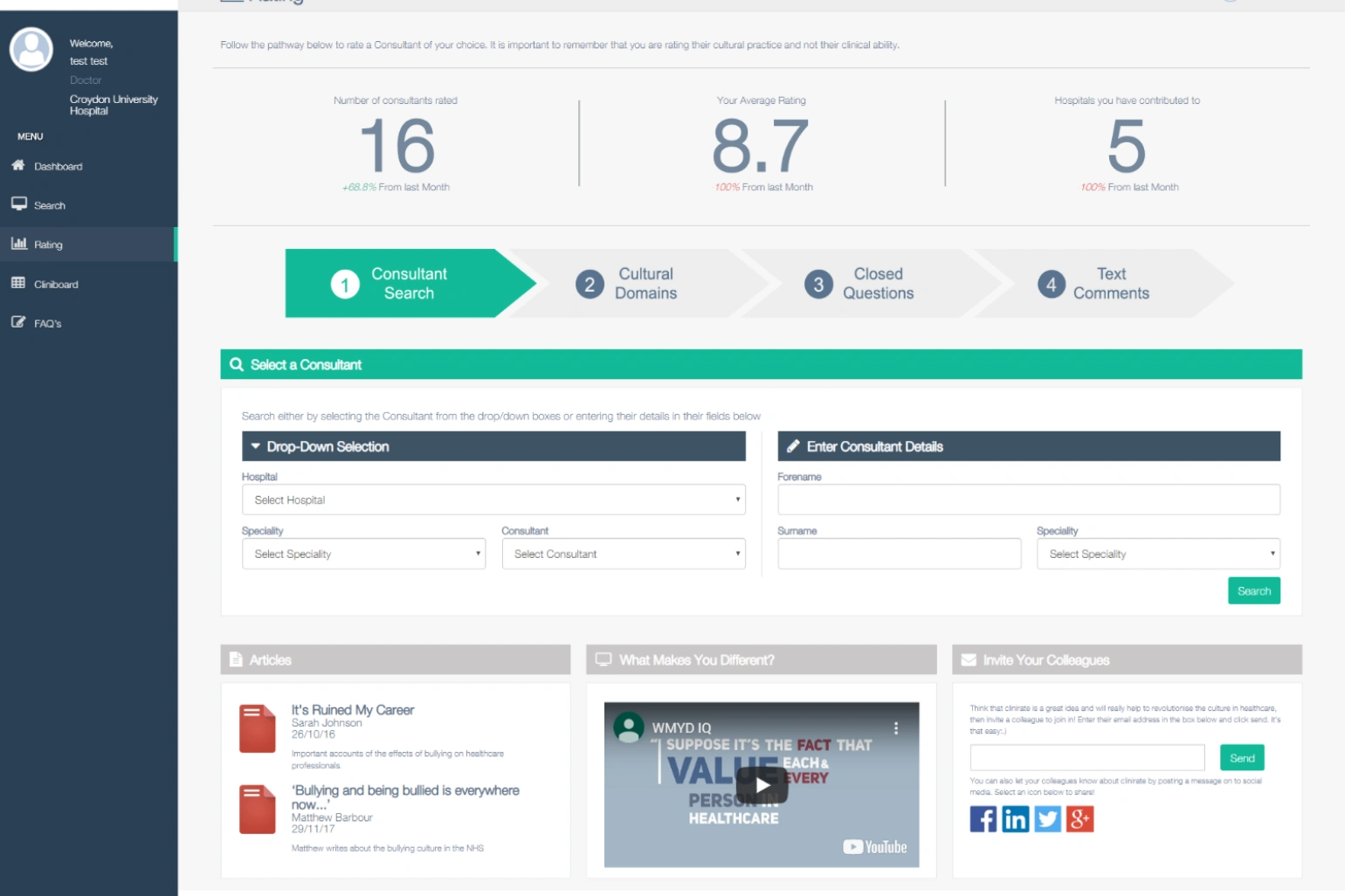Image resolution: width=1345 pixels, height=896 pixels.
Task: Click the Rating bar chart icon
Action: pos(19,244)
